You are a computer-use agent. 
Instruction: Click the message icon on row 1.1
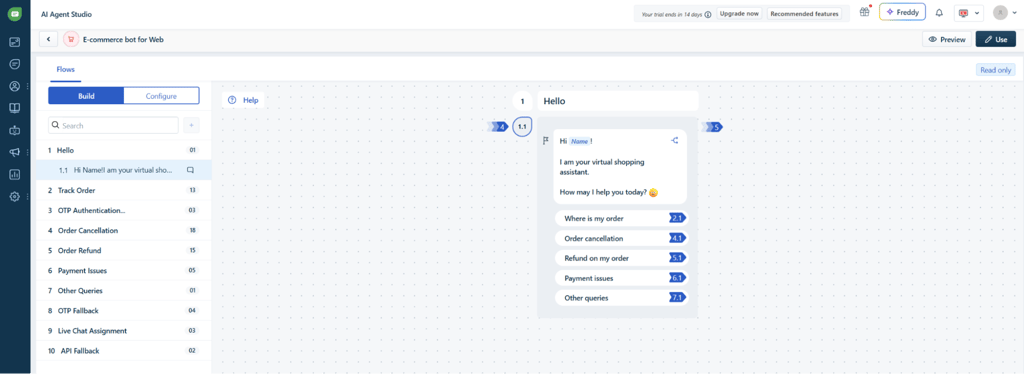pos(191,170)
